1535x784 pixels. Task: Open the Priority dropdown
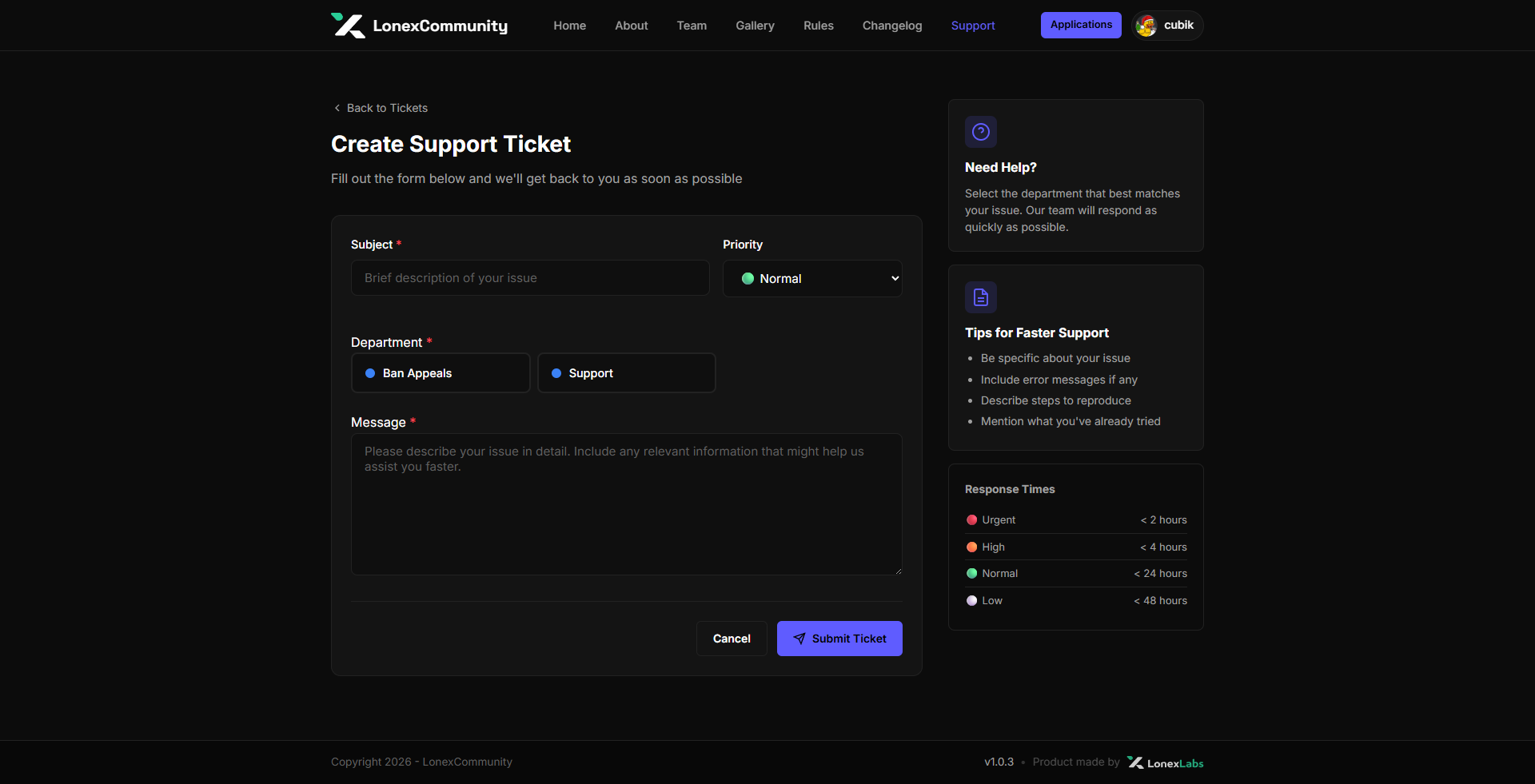(812, 278)
